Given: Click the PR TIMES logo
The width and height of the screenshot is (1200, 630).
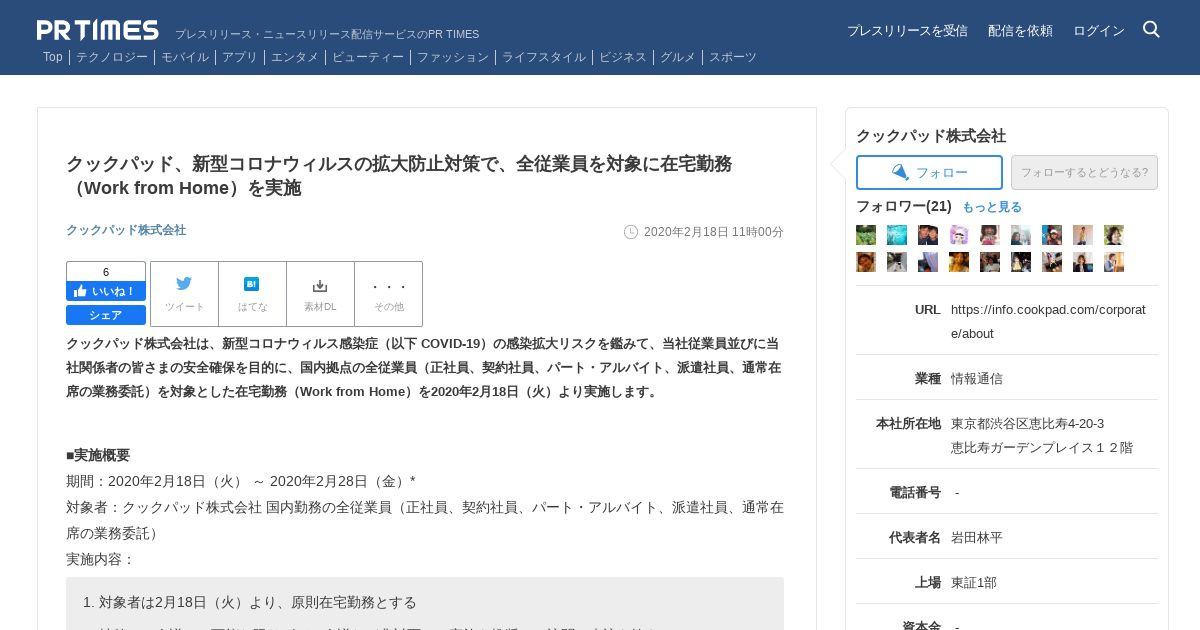Looking at the screenshot, I should [x=98, y=30].
